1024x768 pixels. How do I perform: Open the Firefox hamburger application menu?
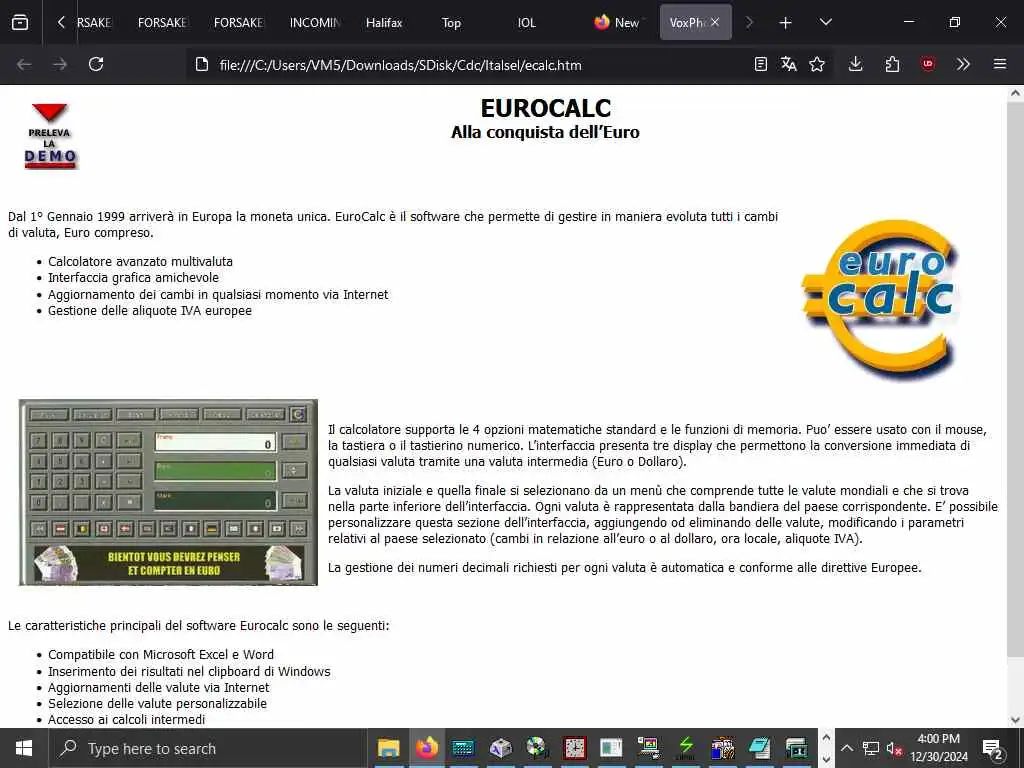click(x=1000, y=64)
